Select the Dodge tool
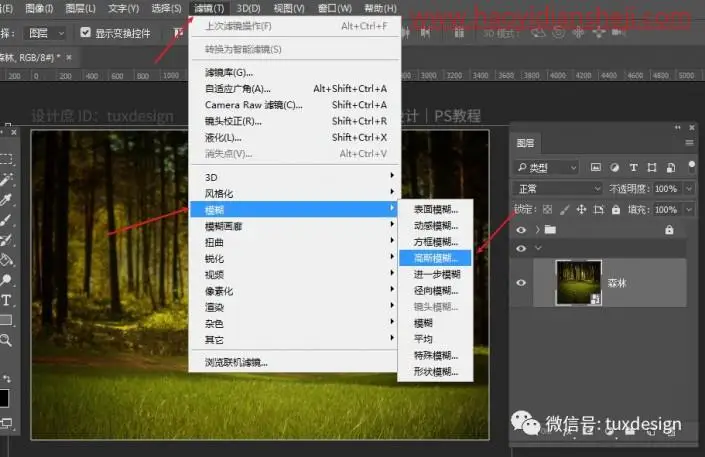This screenshot has height=457, width=705. point(6,280)
